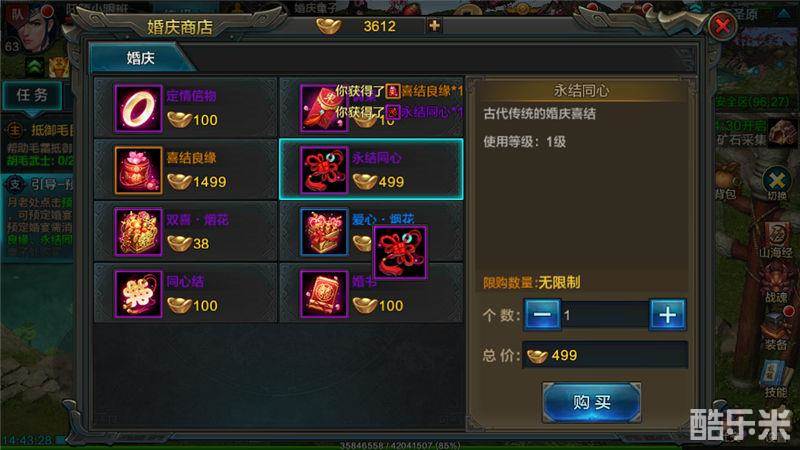
Task: Open the 背包 backpack icon
Action: 726,184
